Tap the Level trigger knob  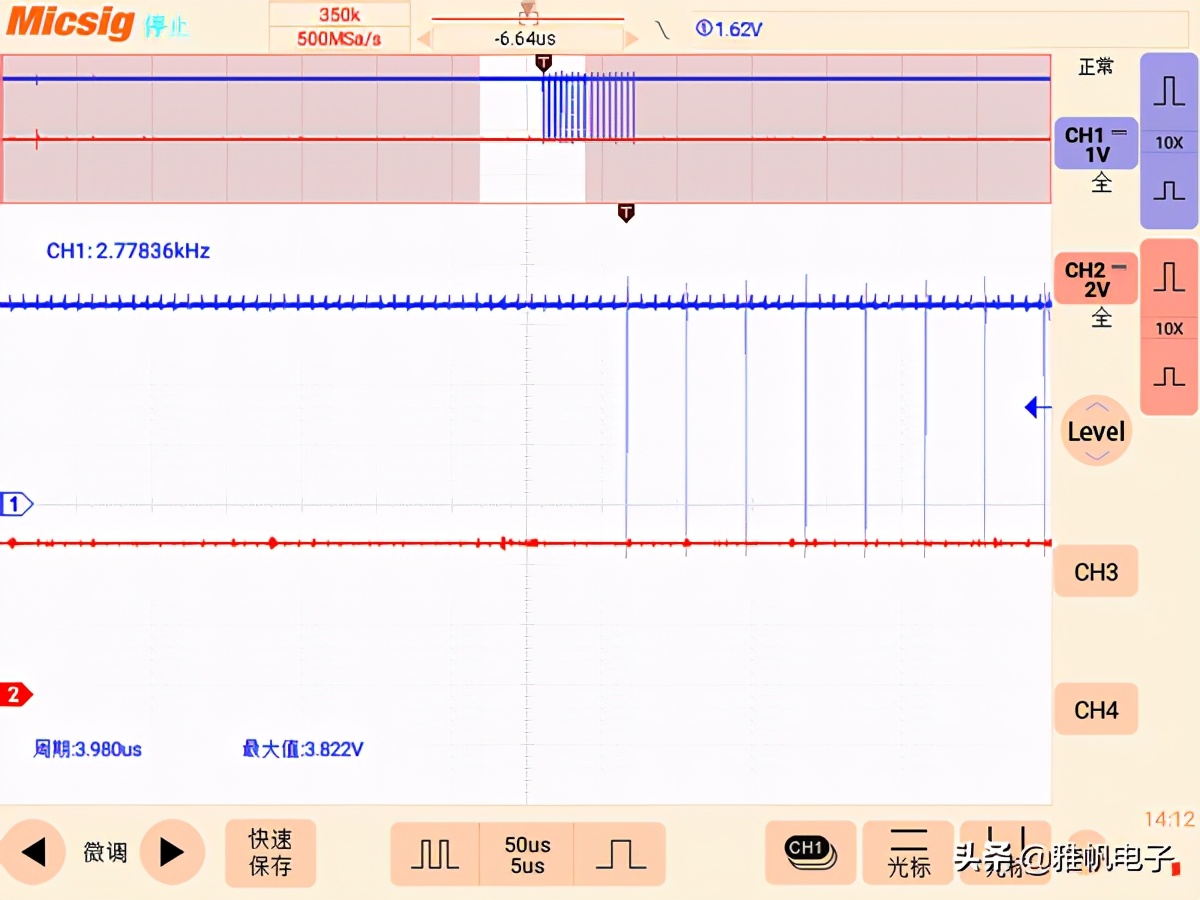[1096, 431]
